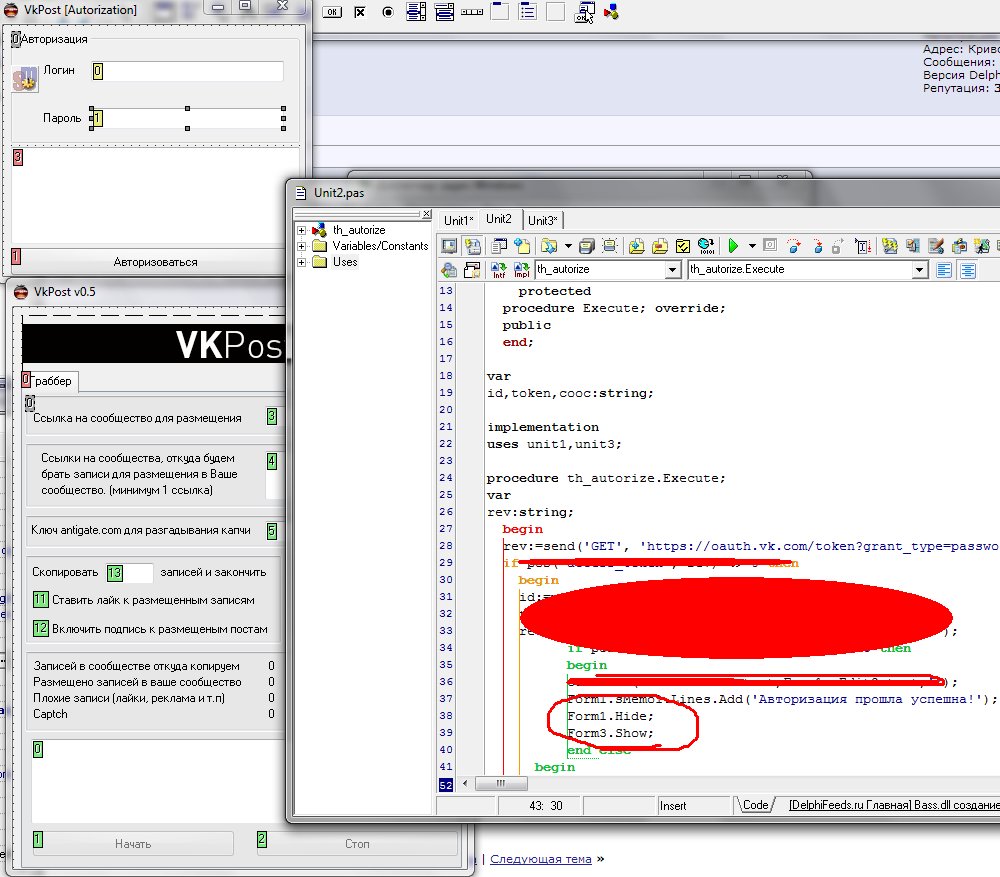Click the editor horizontal scrollbar thumb
Viewport: 1000px width, 877px height.
[x=501, y=783]
